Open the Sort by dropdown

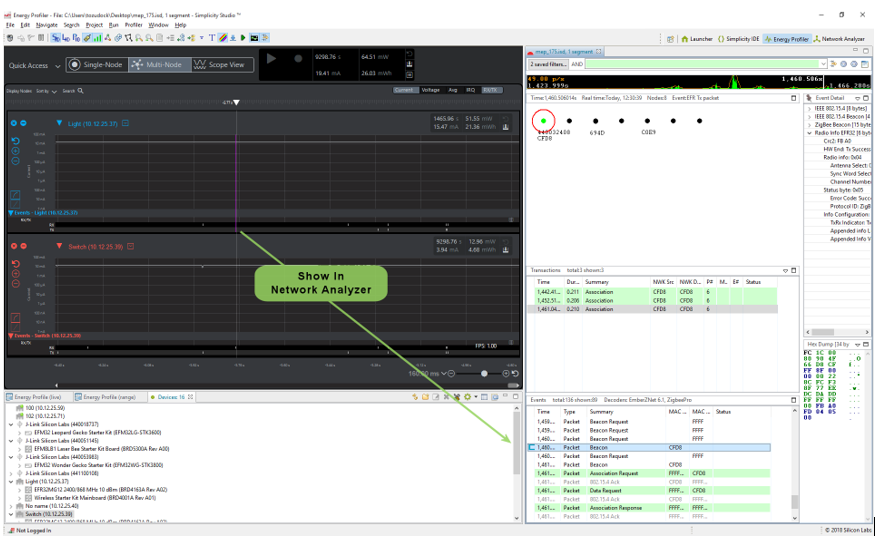[x=46, y=91]
